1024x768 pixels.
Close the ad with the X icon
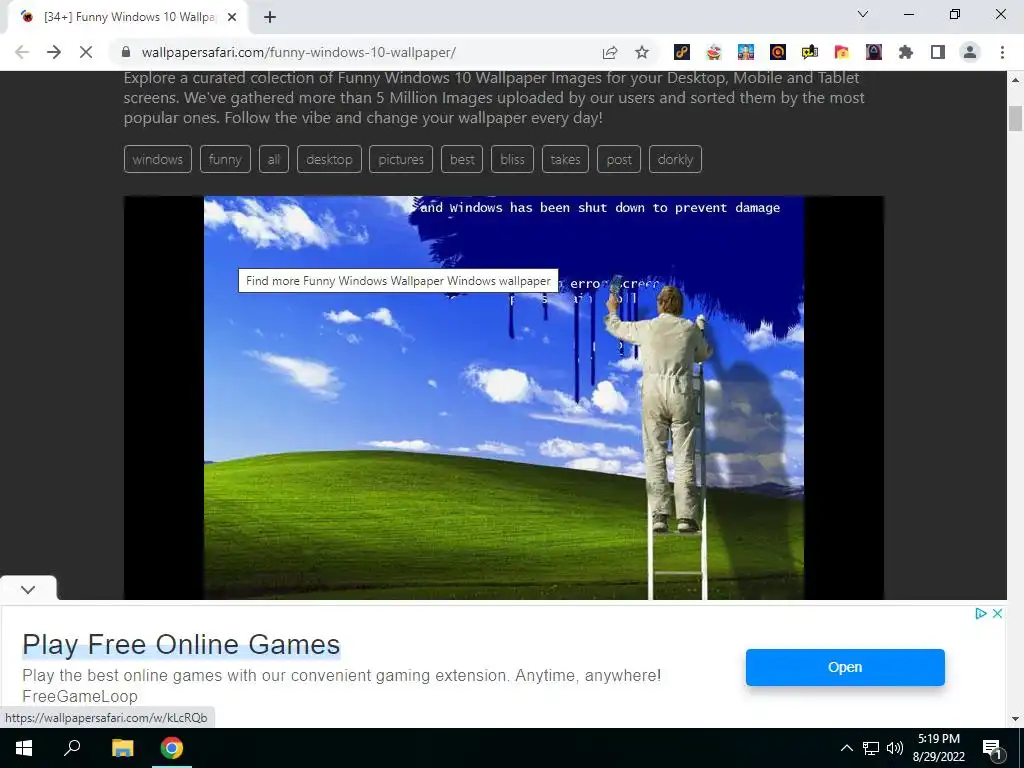[x=997, y=613]
